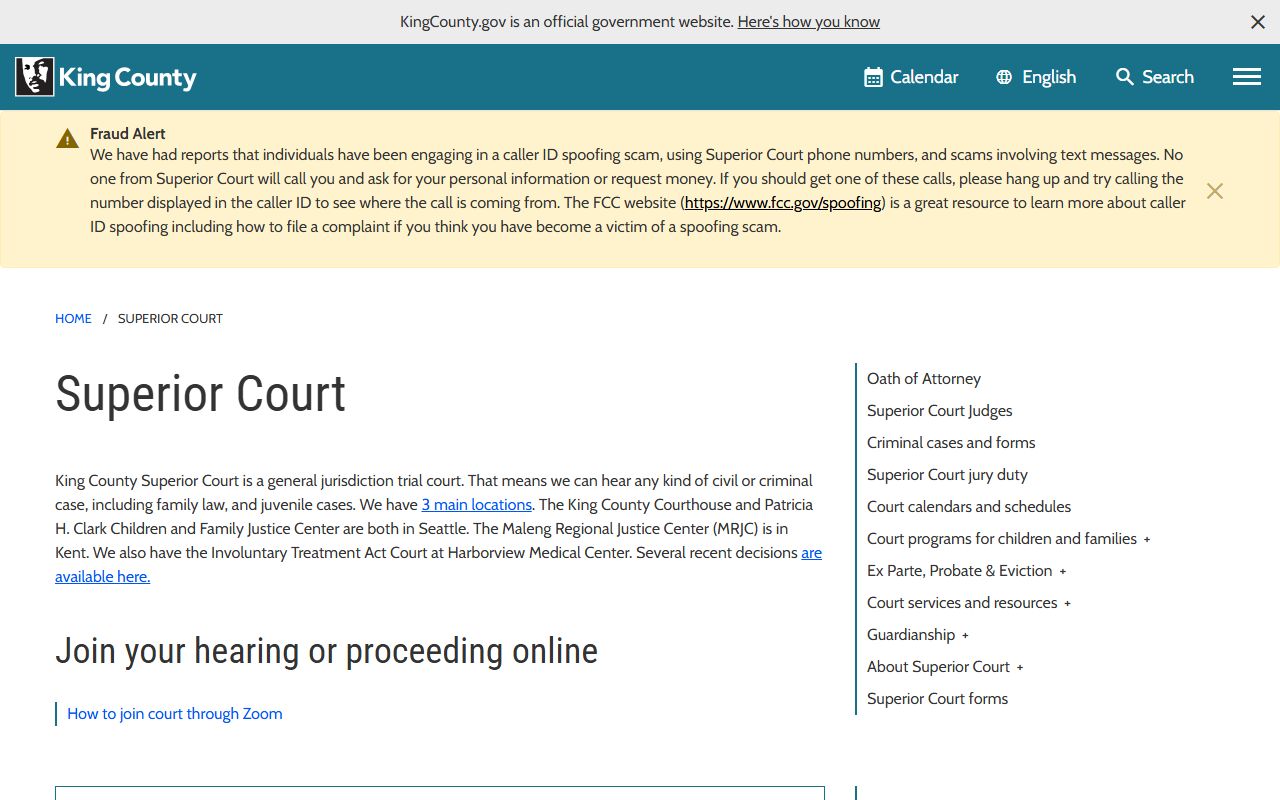Expand About Superior Court section

1020,668
